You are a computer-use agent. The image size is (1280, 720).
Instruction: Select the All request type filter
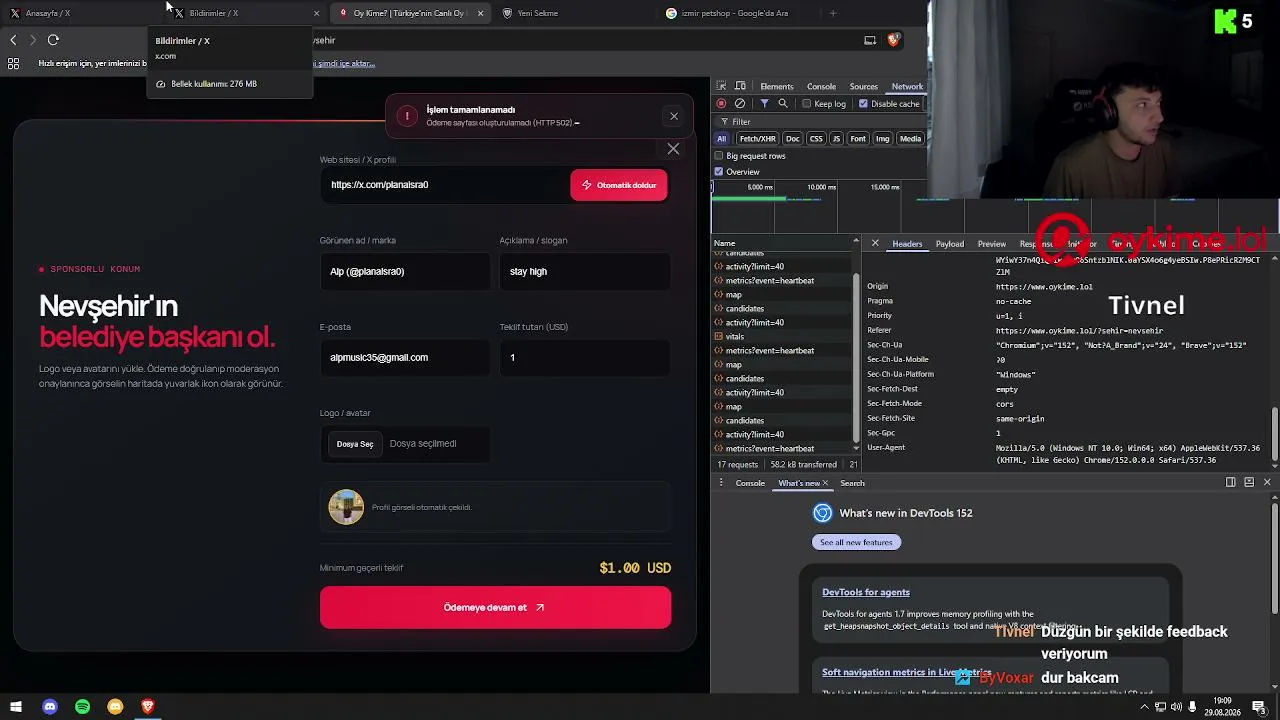point(721,139)
